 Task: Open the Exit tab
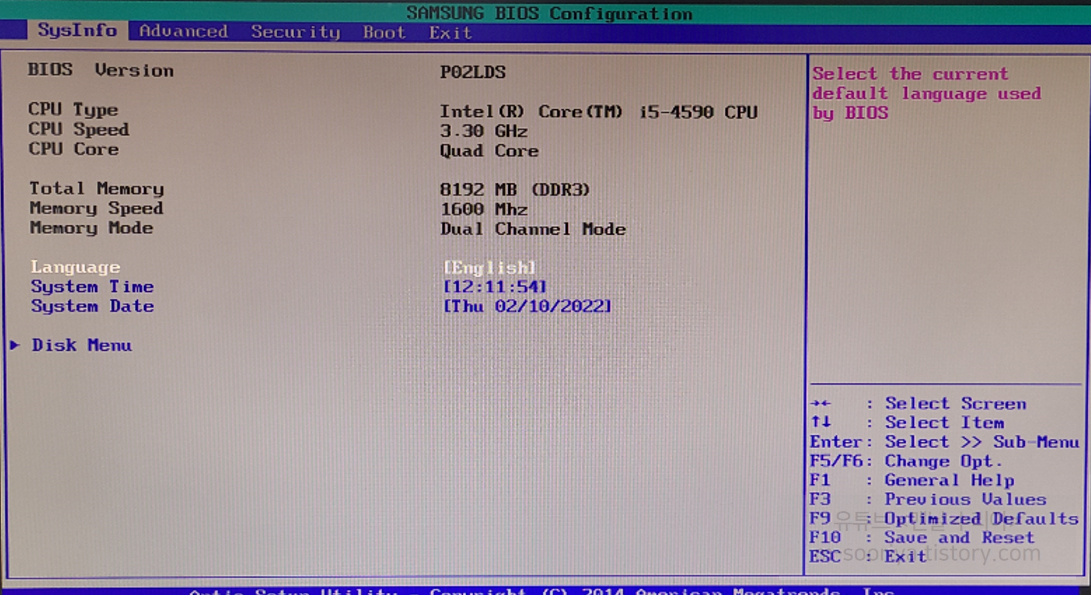click(450, 33)
